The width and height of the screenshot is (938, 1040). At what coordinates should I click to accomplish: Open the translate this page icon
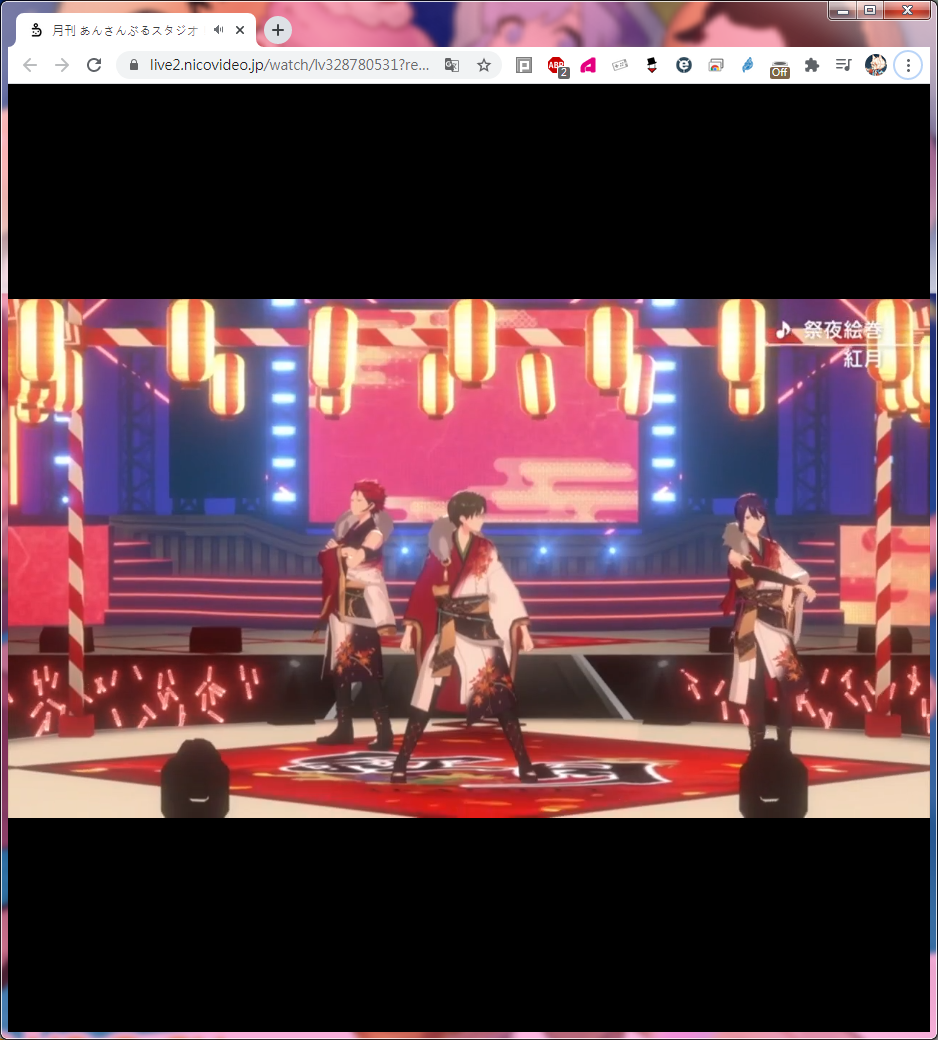pos(452,65)
